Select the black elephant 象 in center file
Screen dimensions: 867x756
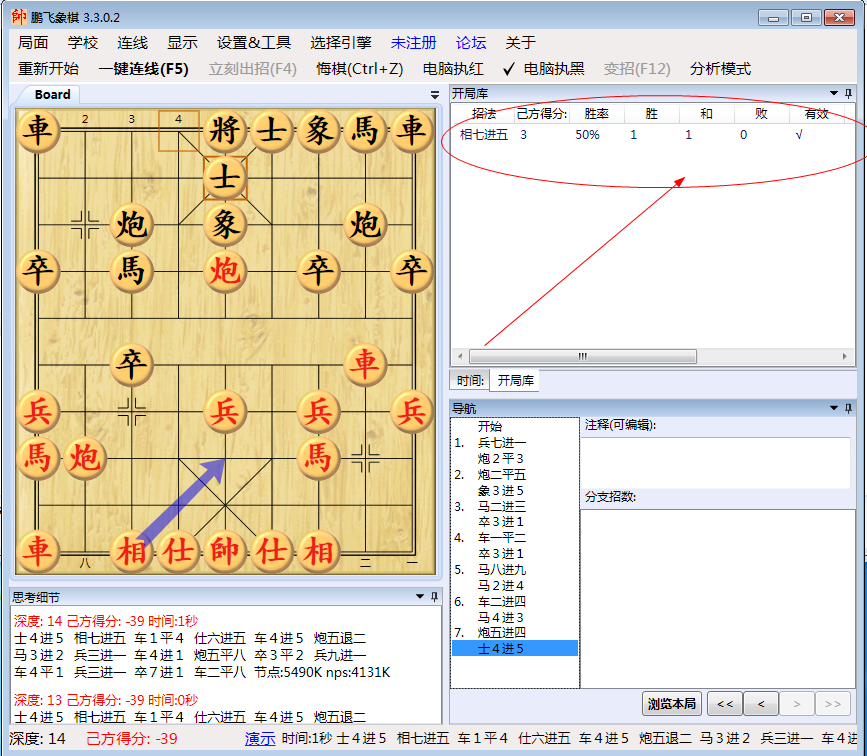click(x=224, y=225)
